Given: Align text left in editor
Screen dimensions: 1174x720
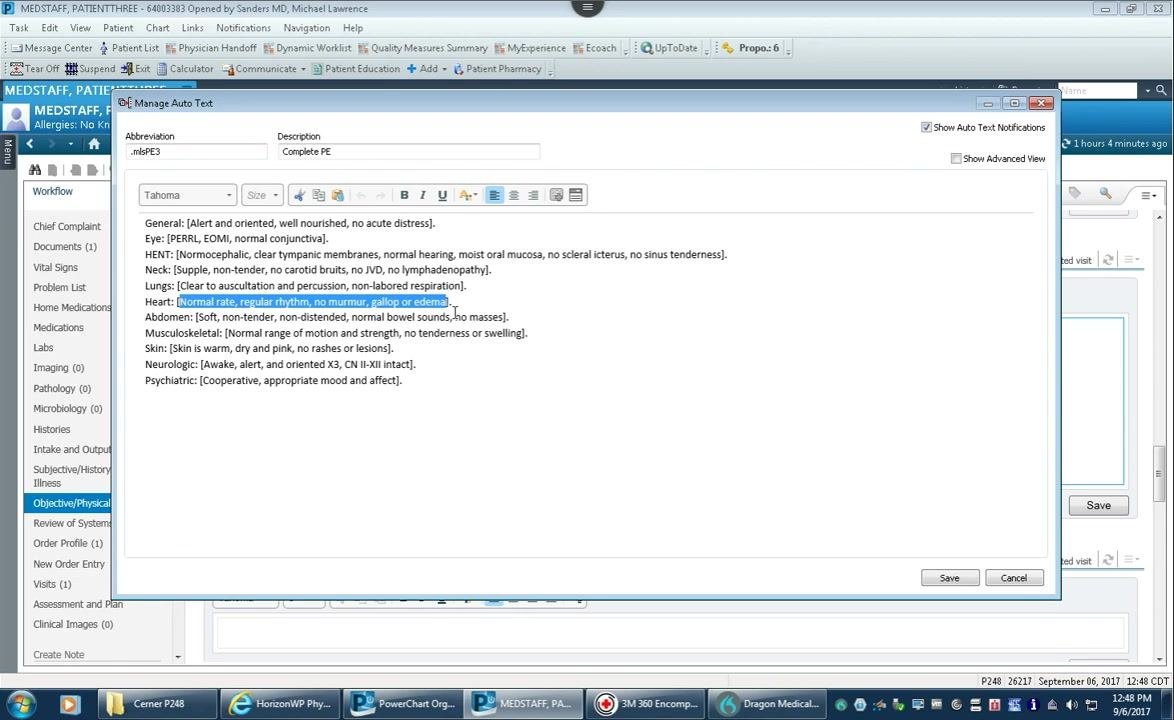Looking at the screenshot, I should (x=494, y=195).
